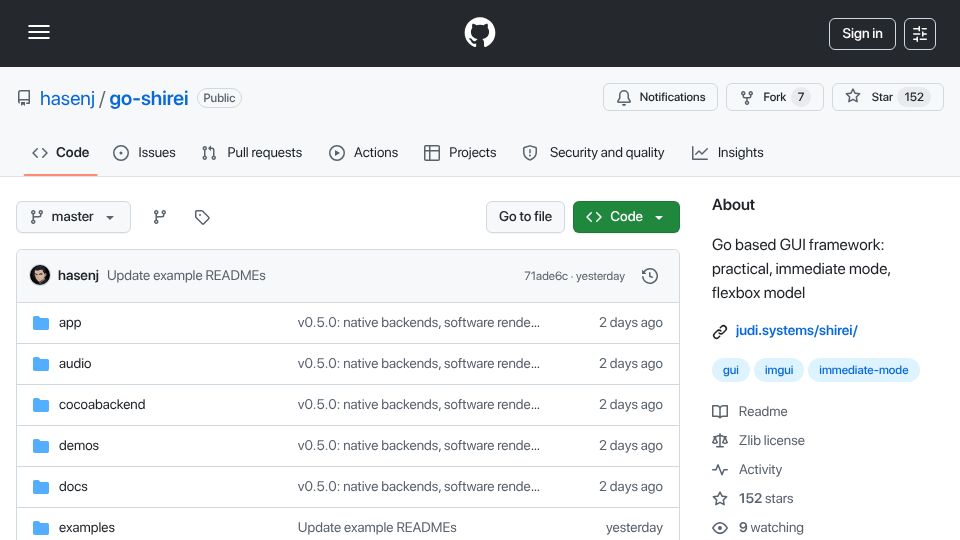Open the hamburger navigation menu
This screenshot has height=540, width=960.
pos(39,32)
